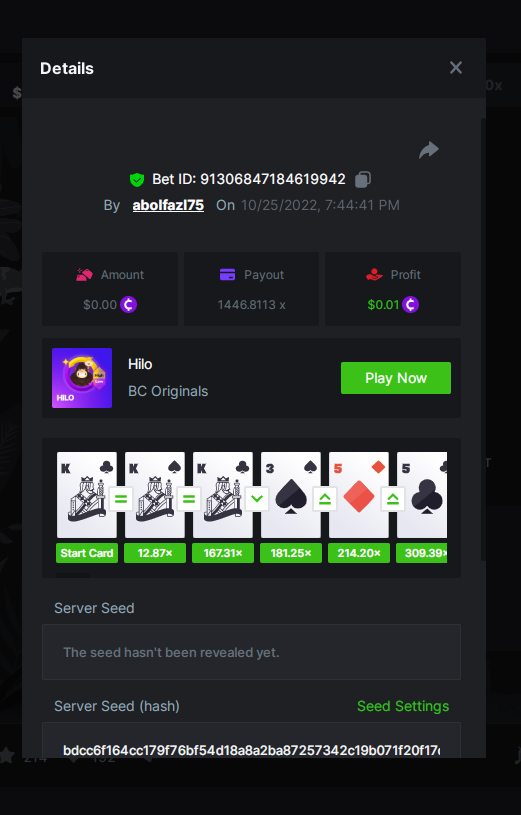Select the 12.87× King of spades card

pyautogui.click(x=155, y=495)
